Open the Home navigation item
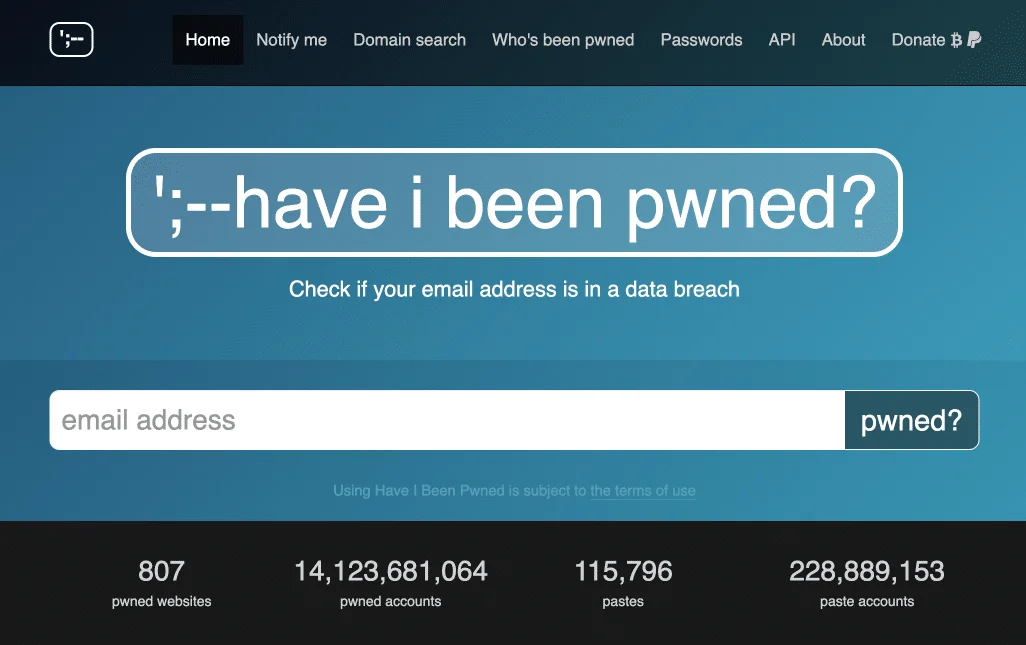 [x=207, y=40]
